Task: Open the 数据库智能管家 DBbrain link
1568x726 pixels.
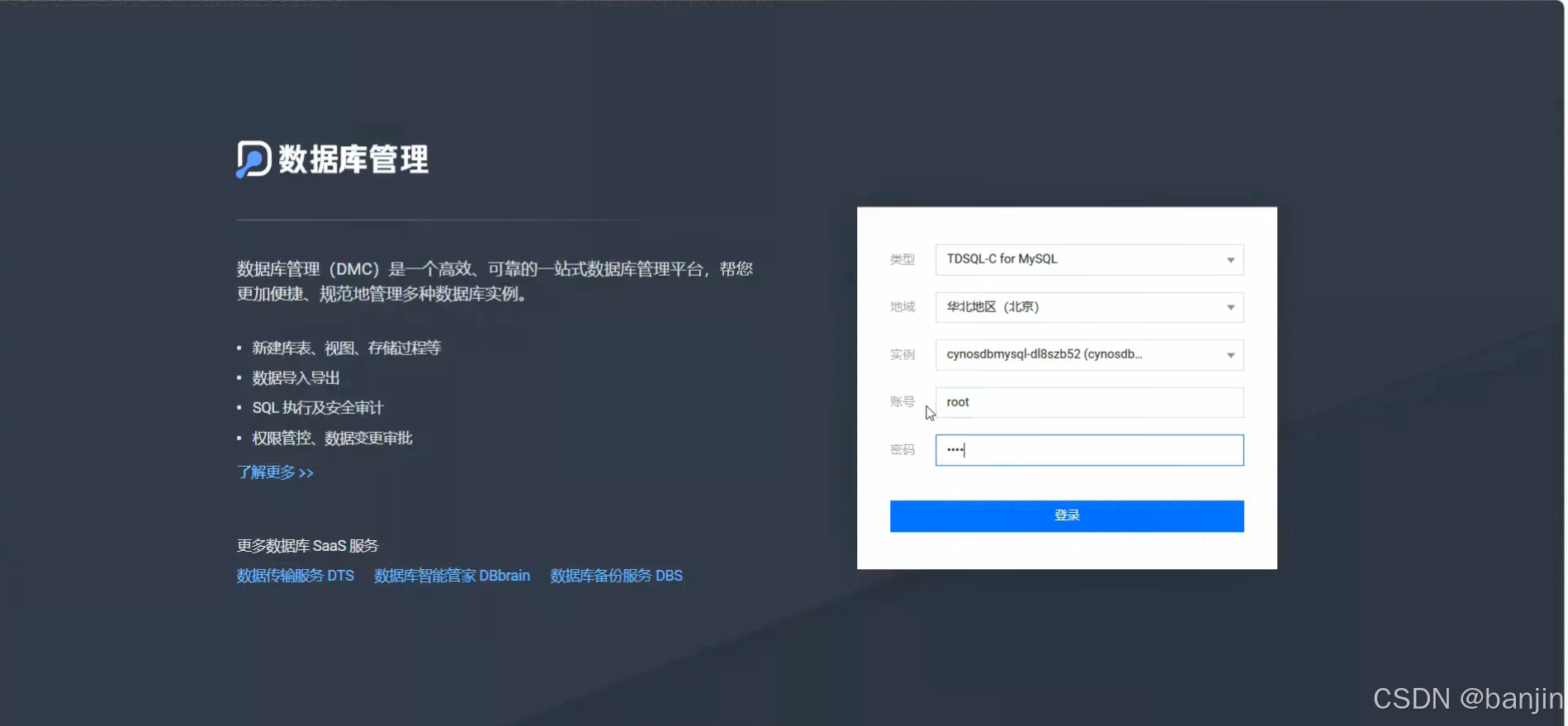Action: (452, 576)
